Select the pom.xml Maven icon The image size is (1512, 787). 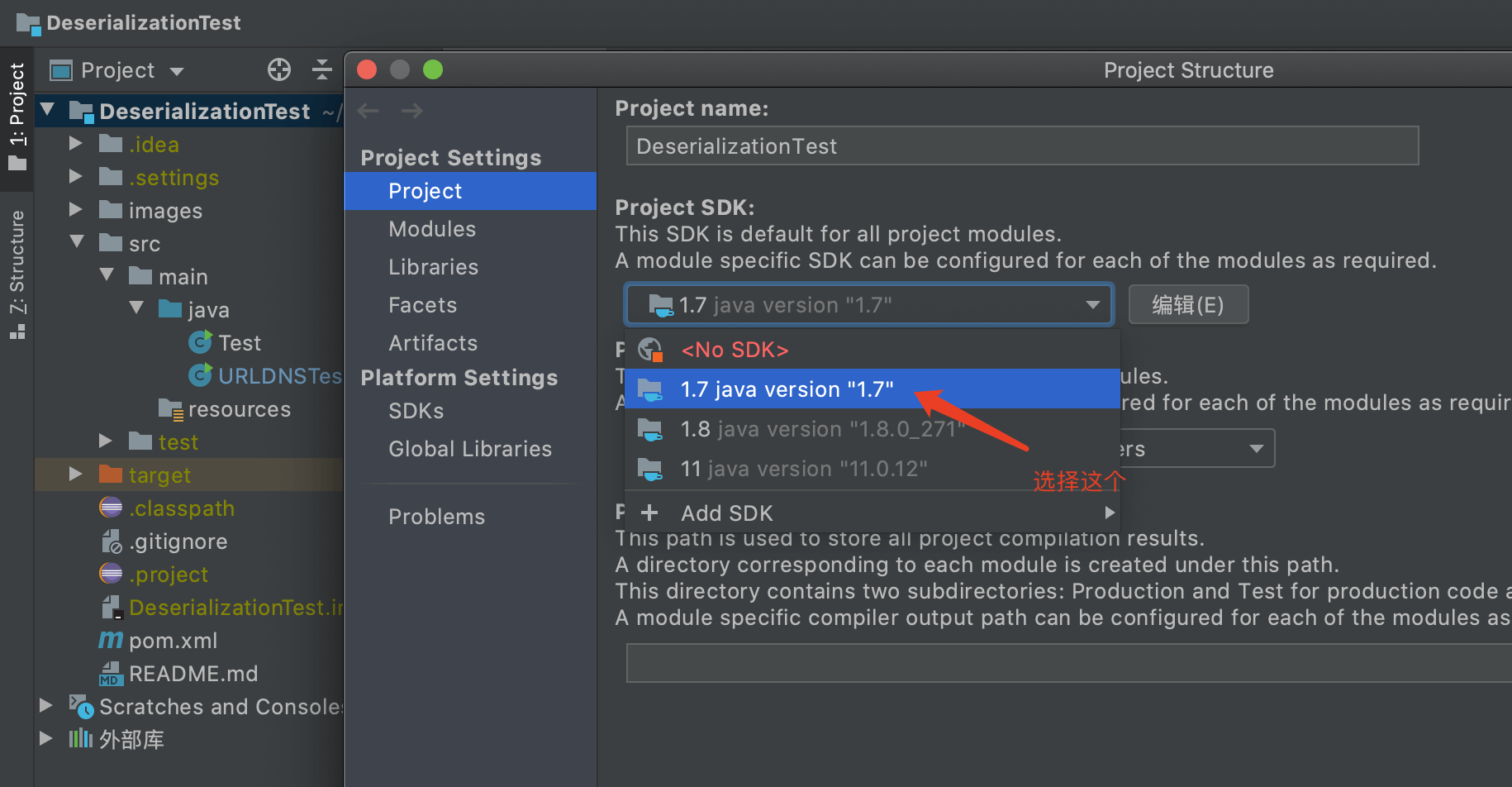(x=111, y=641)
